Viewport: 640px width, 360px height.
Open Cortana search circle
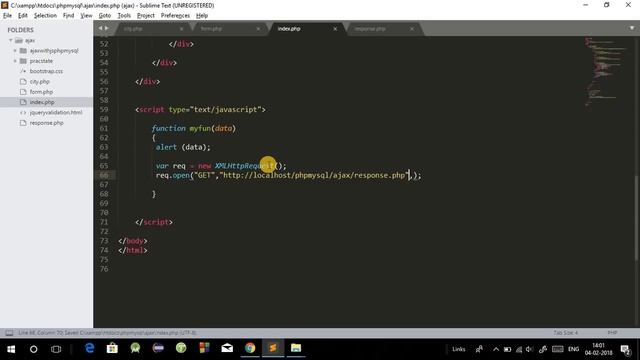33,349
